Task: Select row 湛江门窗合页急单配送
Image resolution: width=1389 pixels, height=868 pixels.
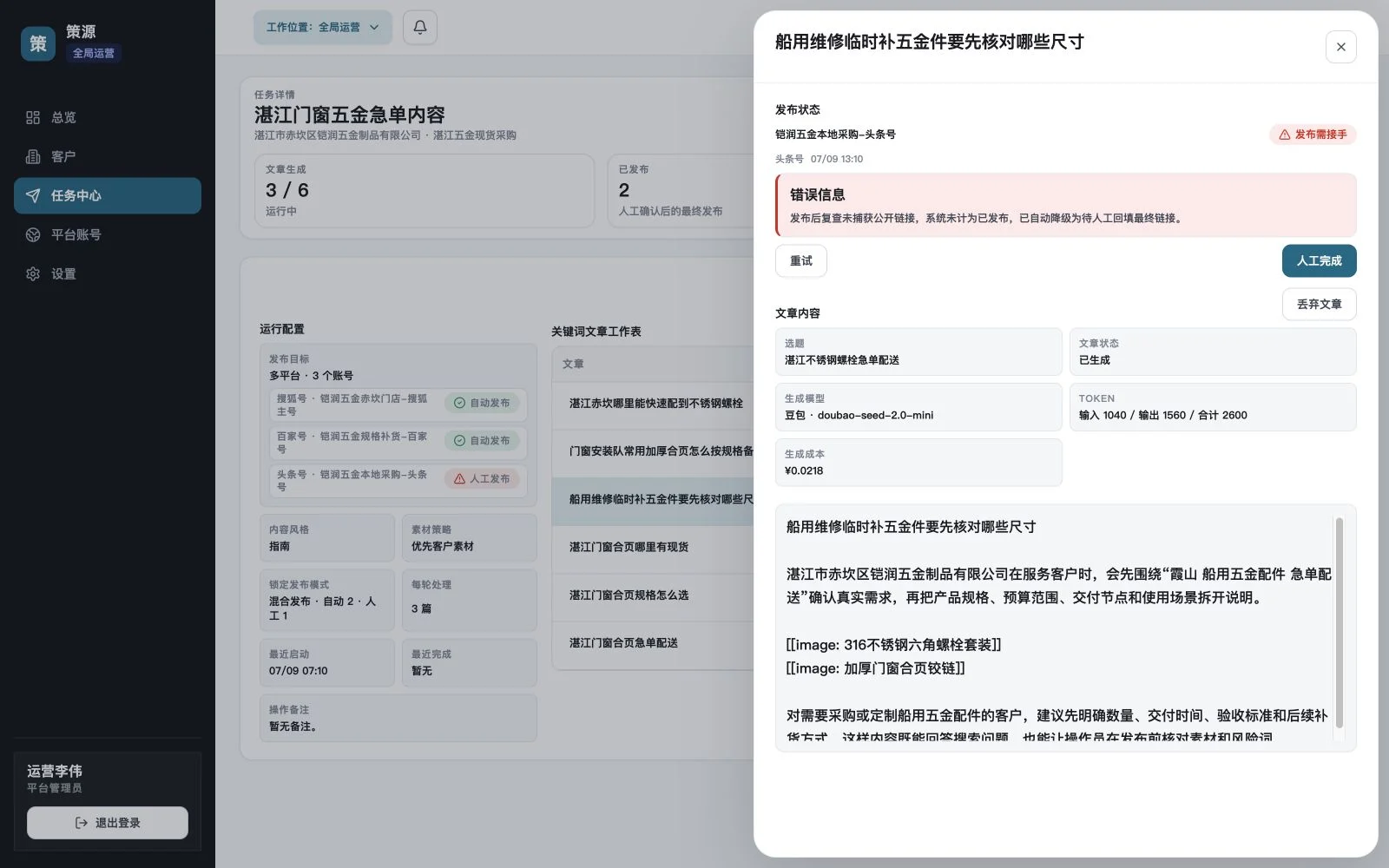Action: point(653,643)
